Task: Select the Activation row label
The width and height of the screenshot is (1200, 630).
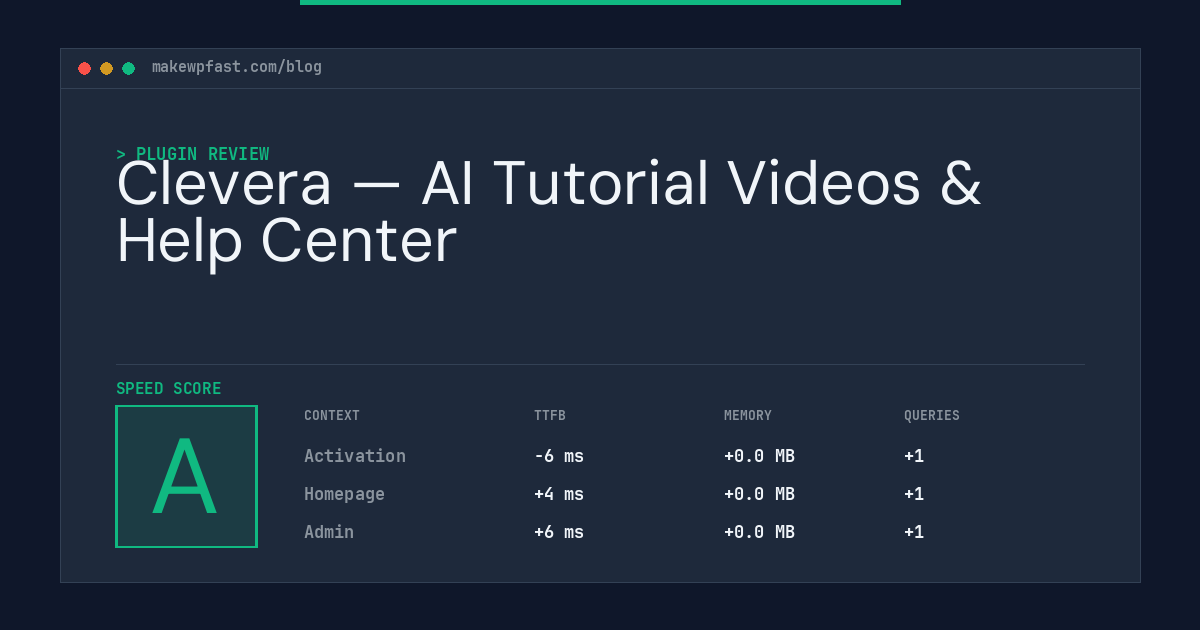Action: pos(355,456)
